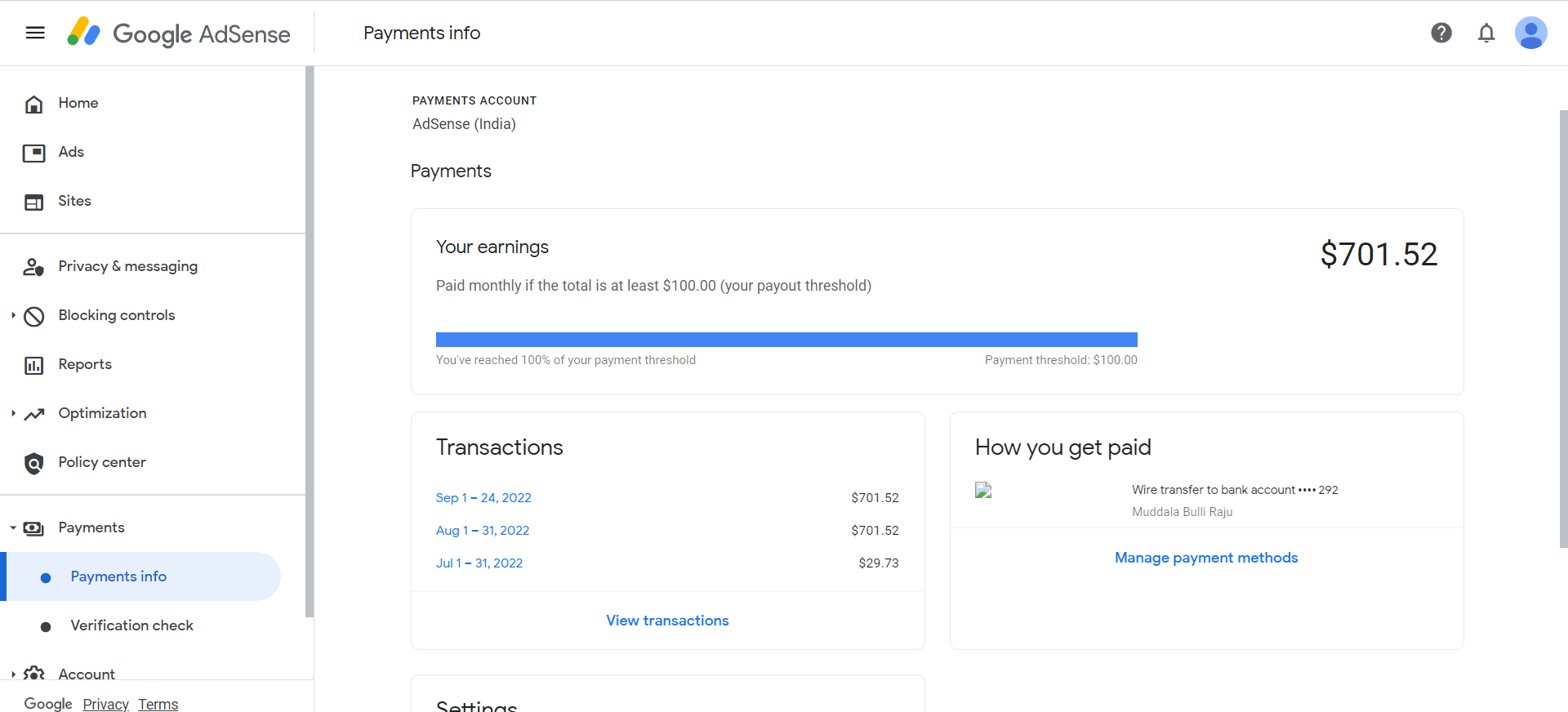
Task: Click the Home house icon in sidebar
Action: pyautogui.click(x=33, y=104)
